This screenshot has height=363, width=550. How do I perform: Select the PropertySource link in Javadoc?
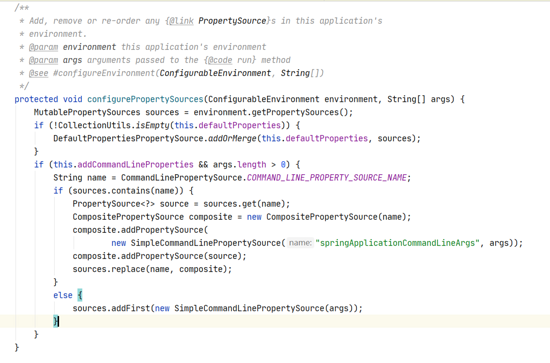(x=232, y=21)
